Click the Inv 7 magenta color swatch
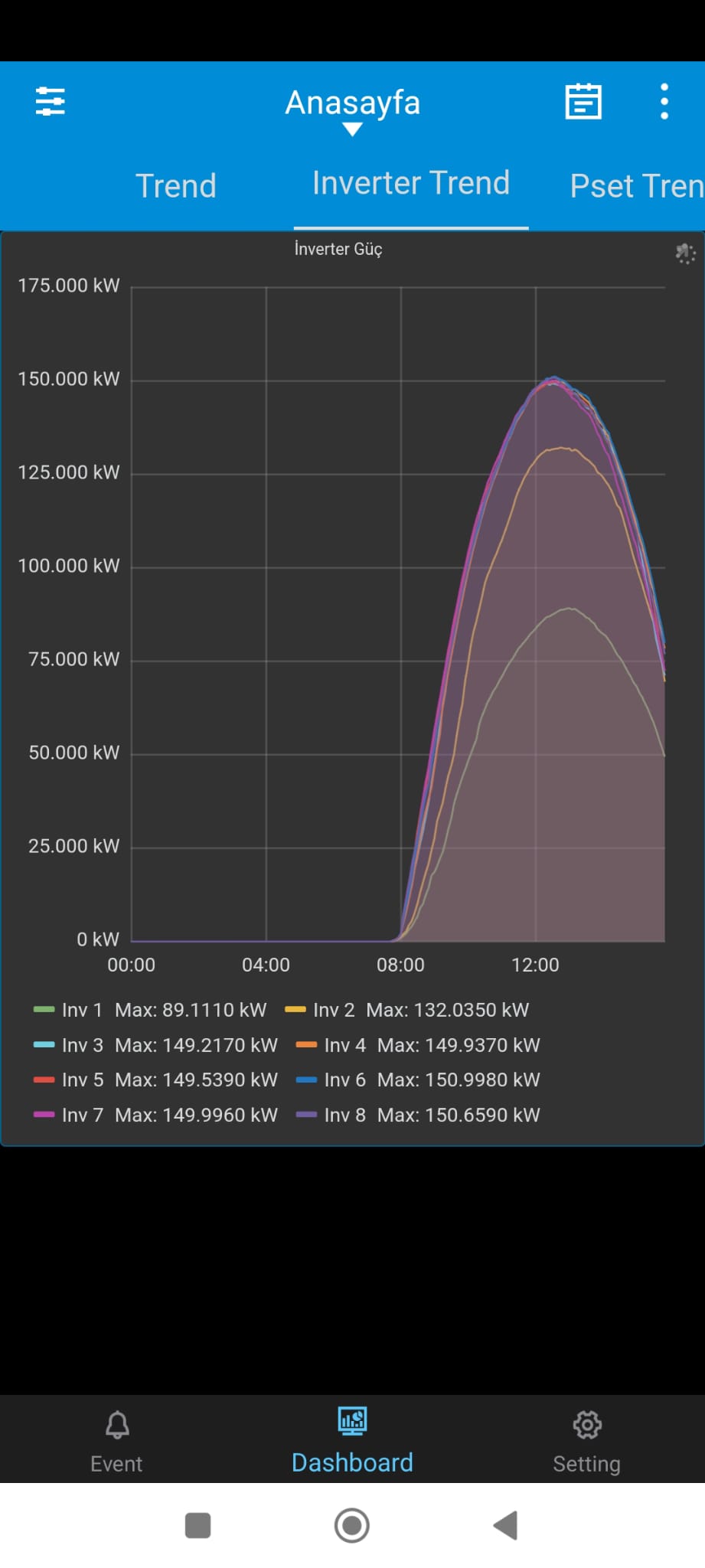Image resolution: width=705 pixels, height=1568 pixels. pyautogui.click(x=44, y=1115)
